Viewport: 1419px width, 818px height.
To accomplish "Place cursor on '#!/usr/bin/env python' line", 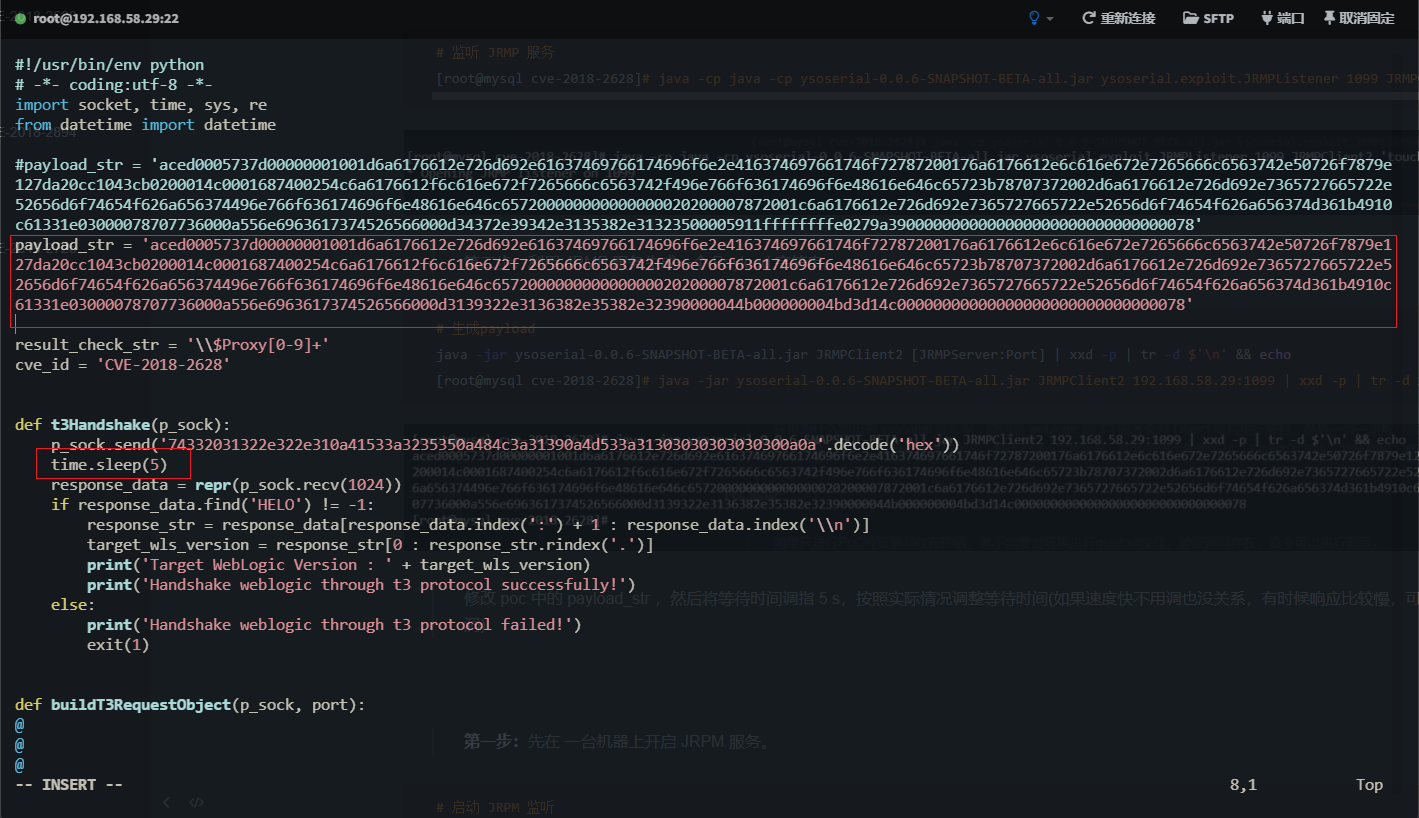I will (110, 65).
